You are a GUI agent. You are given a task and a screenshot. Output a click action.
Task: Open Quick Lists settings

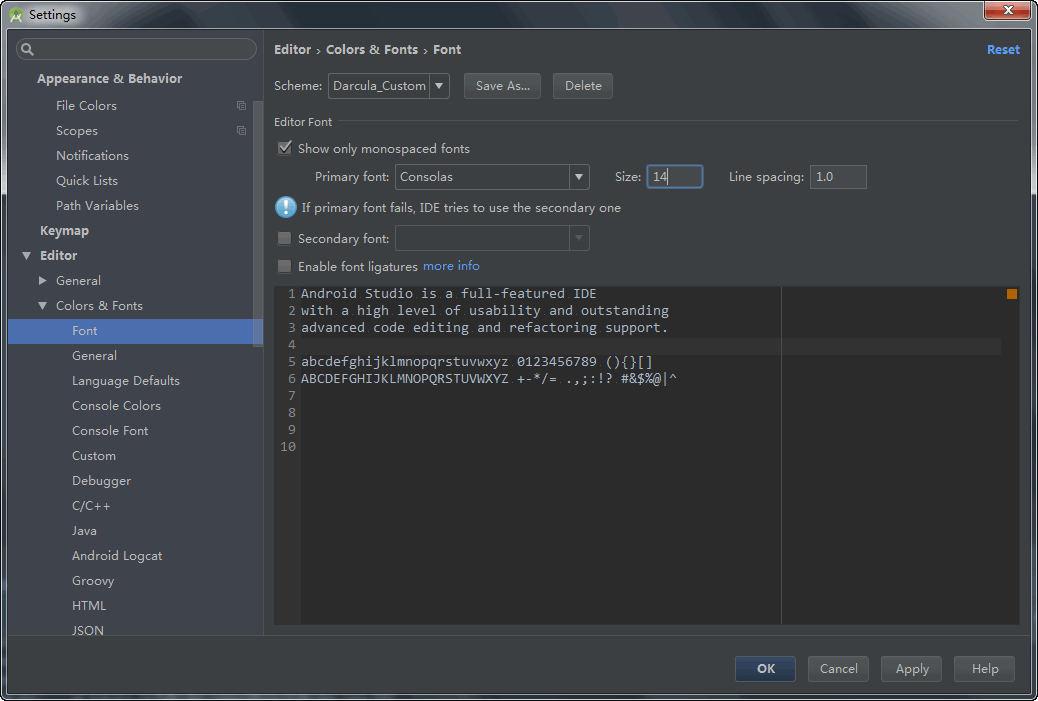pos(87,181)
